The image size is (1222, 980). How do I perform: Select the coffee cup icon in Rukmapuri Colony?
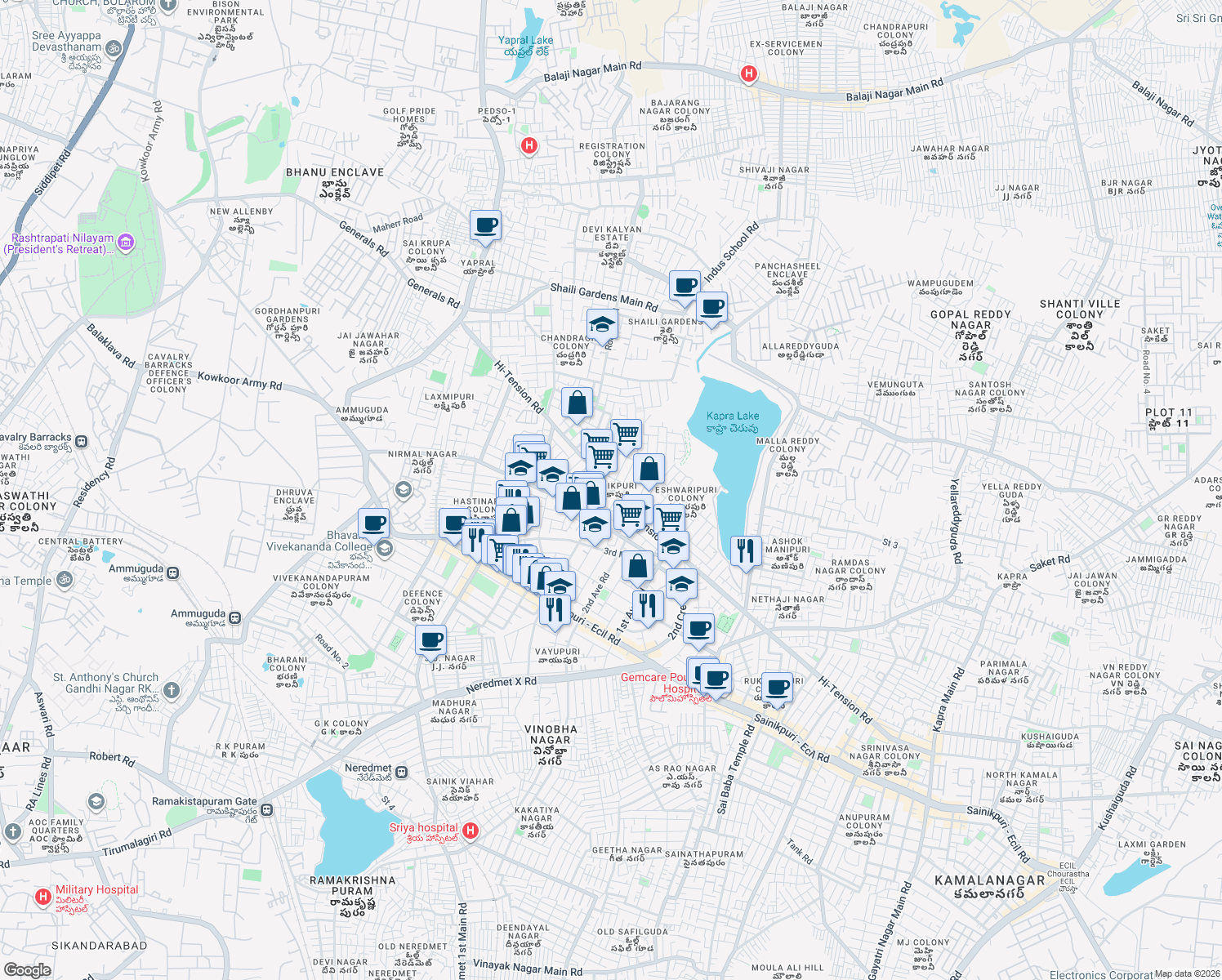pyautogui.click(x=776, y=686)
